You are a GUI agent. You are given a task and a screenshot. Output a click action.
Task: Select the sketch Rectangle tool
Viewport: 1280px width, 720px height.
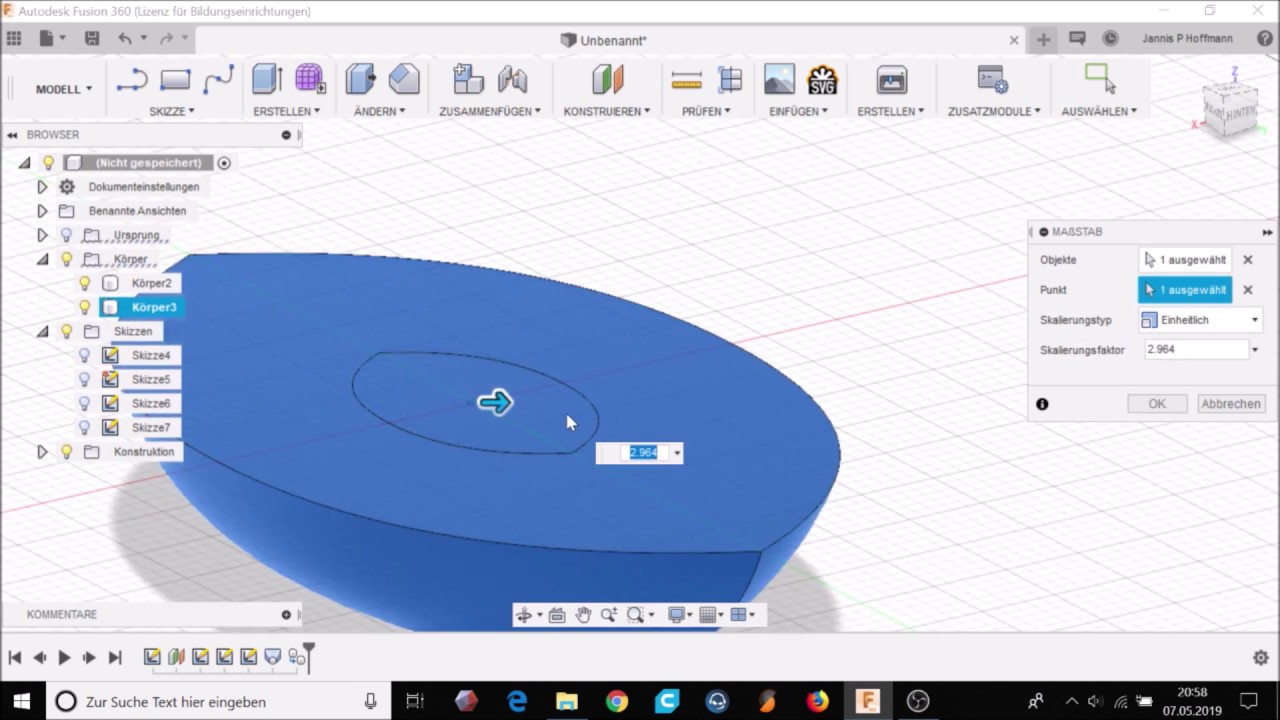(175, 80)
